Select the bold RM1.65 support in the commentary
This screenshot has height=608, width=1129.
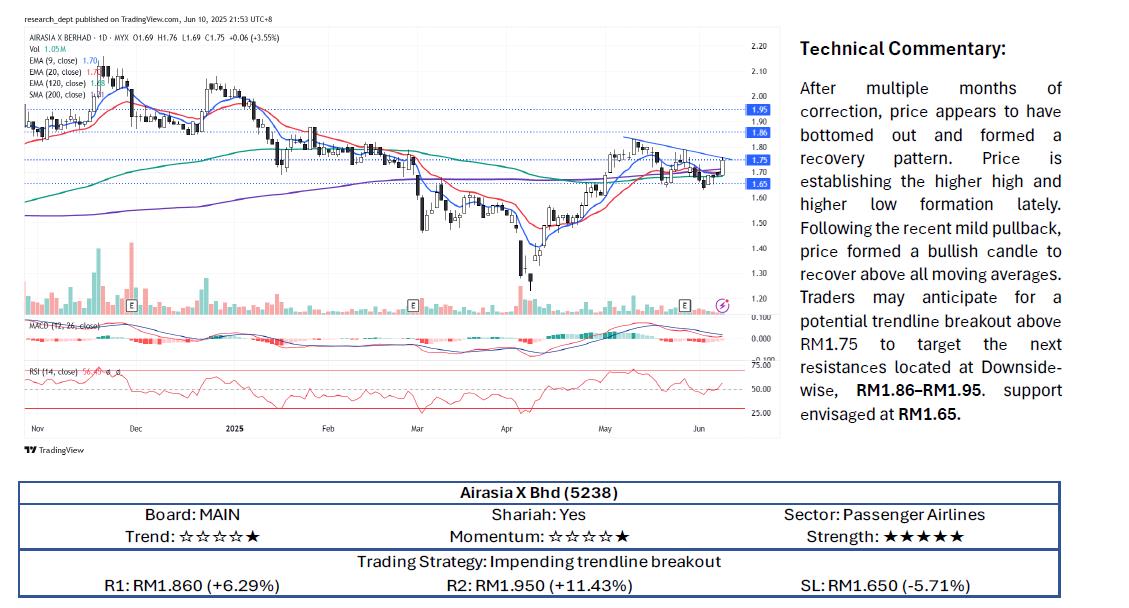929,414
